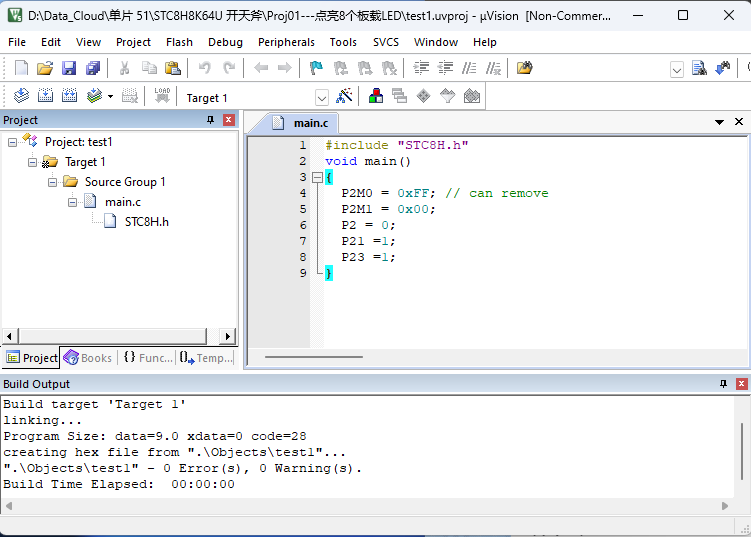The height and width of the screenshot is (537, 751).
Task: Rebuild all target files icon
Action: tap(69, 96)
